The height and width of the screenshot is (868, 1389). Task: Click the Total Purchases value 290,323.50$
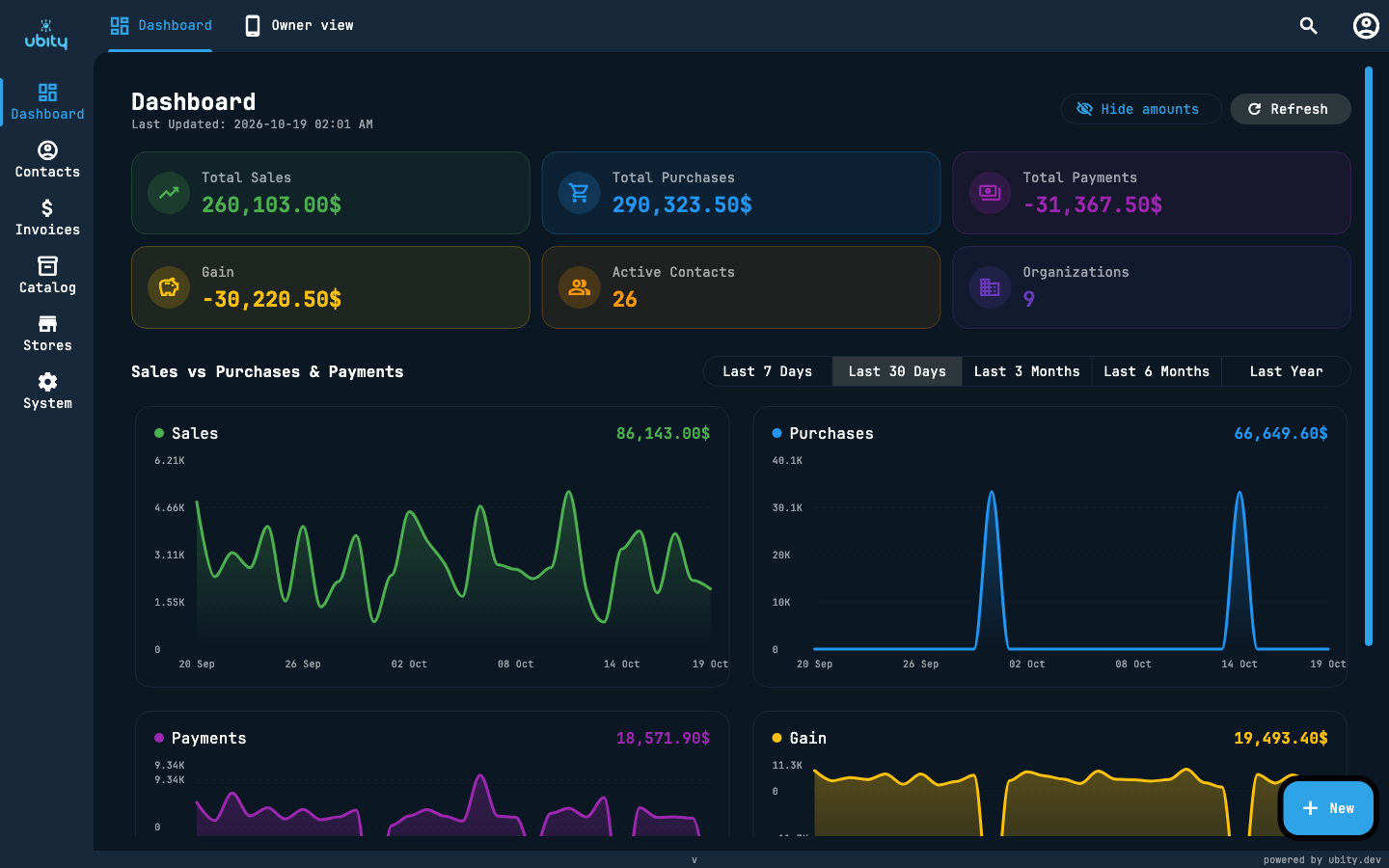pos(682,204)
